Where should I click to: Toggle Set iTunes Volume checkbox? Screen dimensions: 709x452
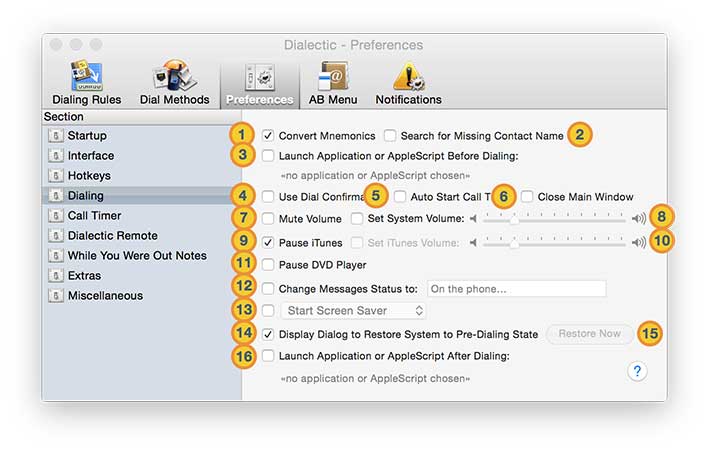[x=357, y=243]
